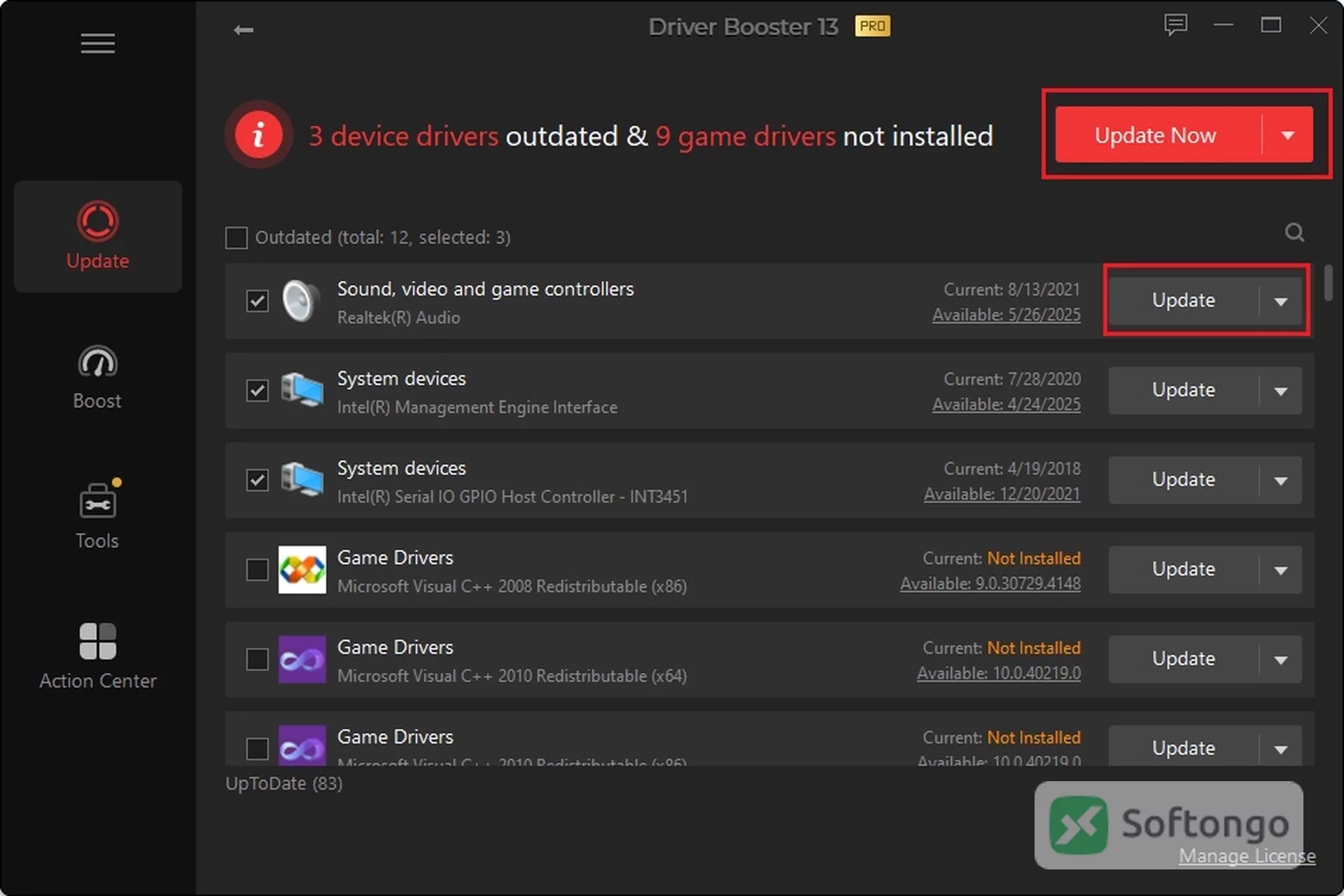The height and width of the screenshot is (896, 1344).
Task: Open the Boost section
Action: 97,377
